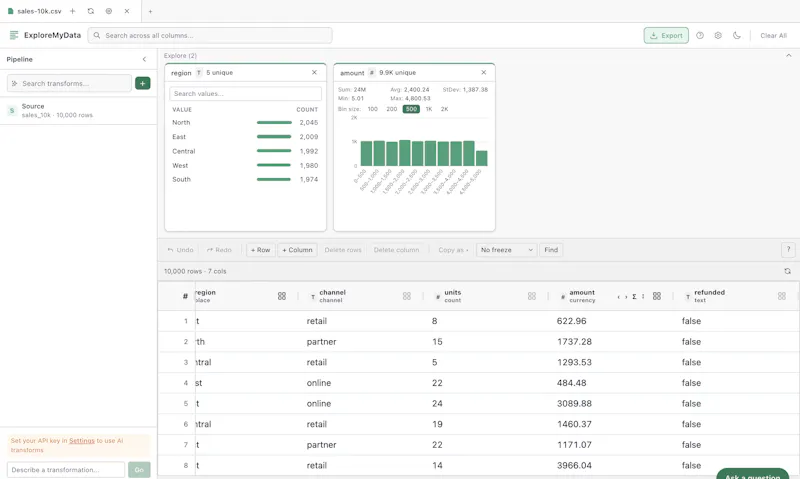Viewport: 800px width, 479px height.
Task: Select the North value row
Action: (245, 122)
